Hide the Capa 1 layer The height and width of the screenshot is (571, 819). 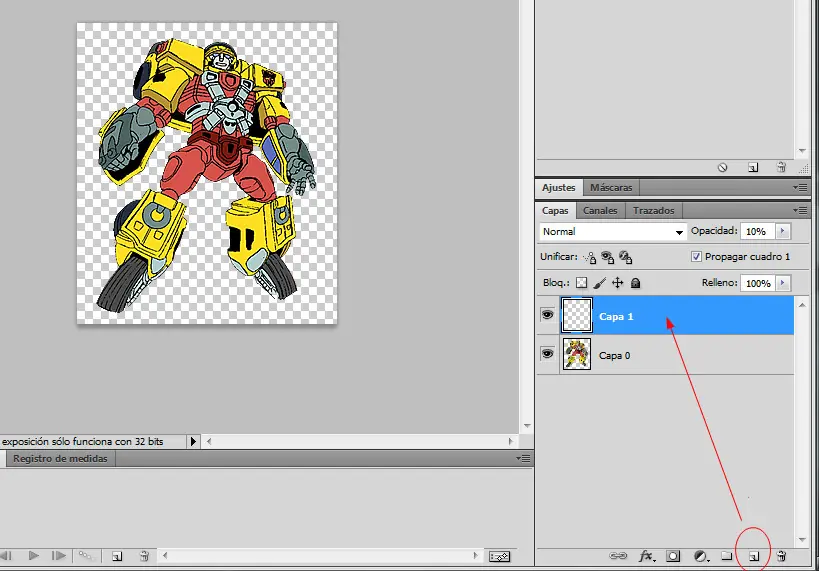pos(547,314)
